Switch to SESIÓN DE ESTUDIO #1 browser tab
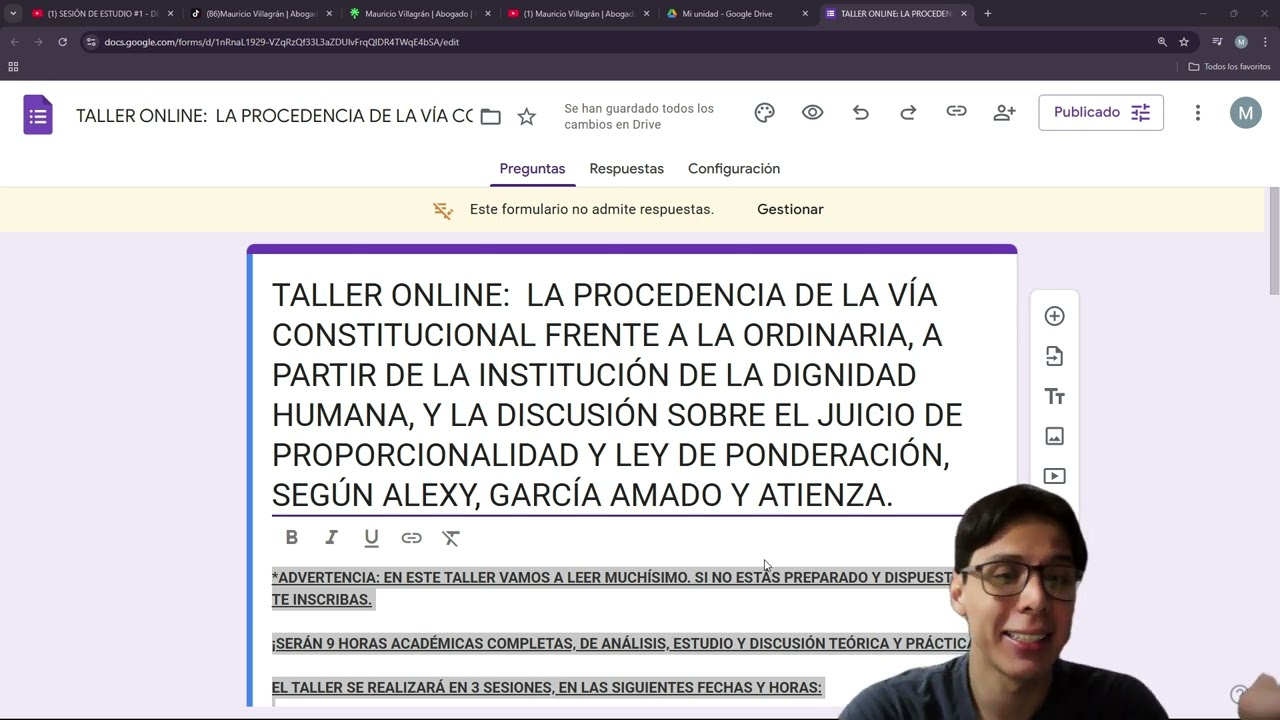 [103, 14]
